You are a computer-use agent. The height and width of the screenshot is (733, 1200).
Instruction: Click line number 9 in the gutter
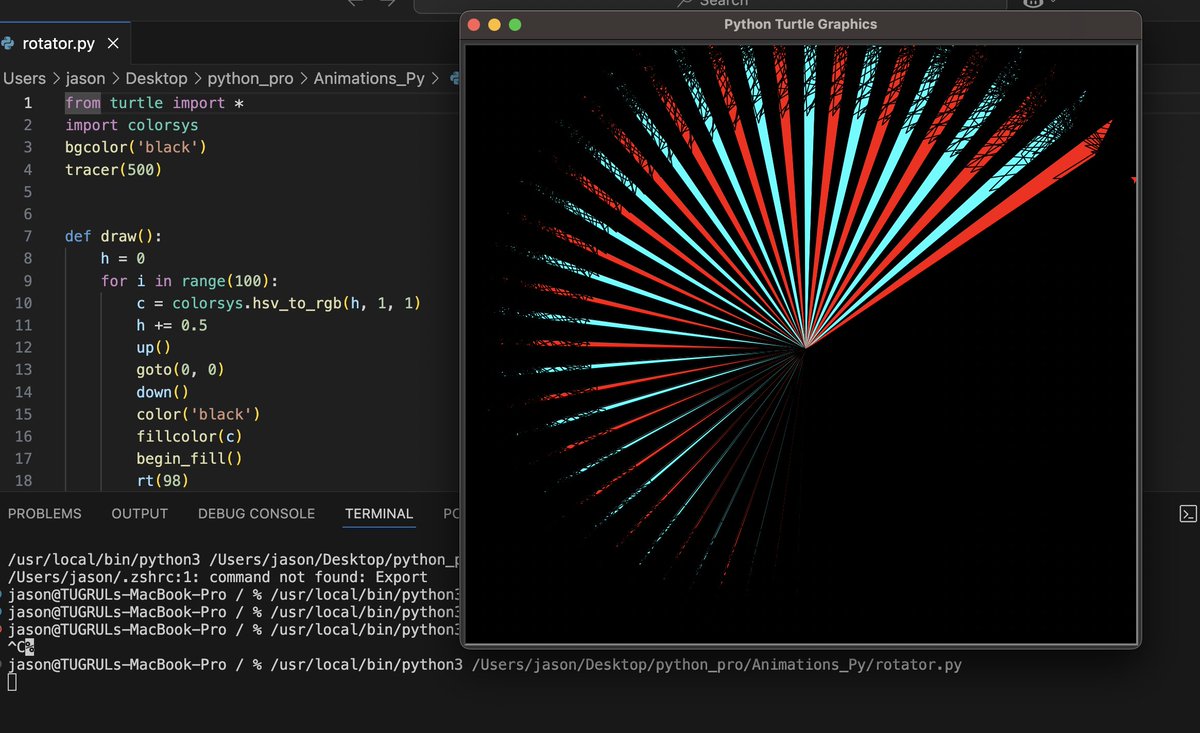28,281
